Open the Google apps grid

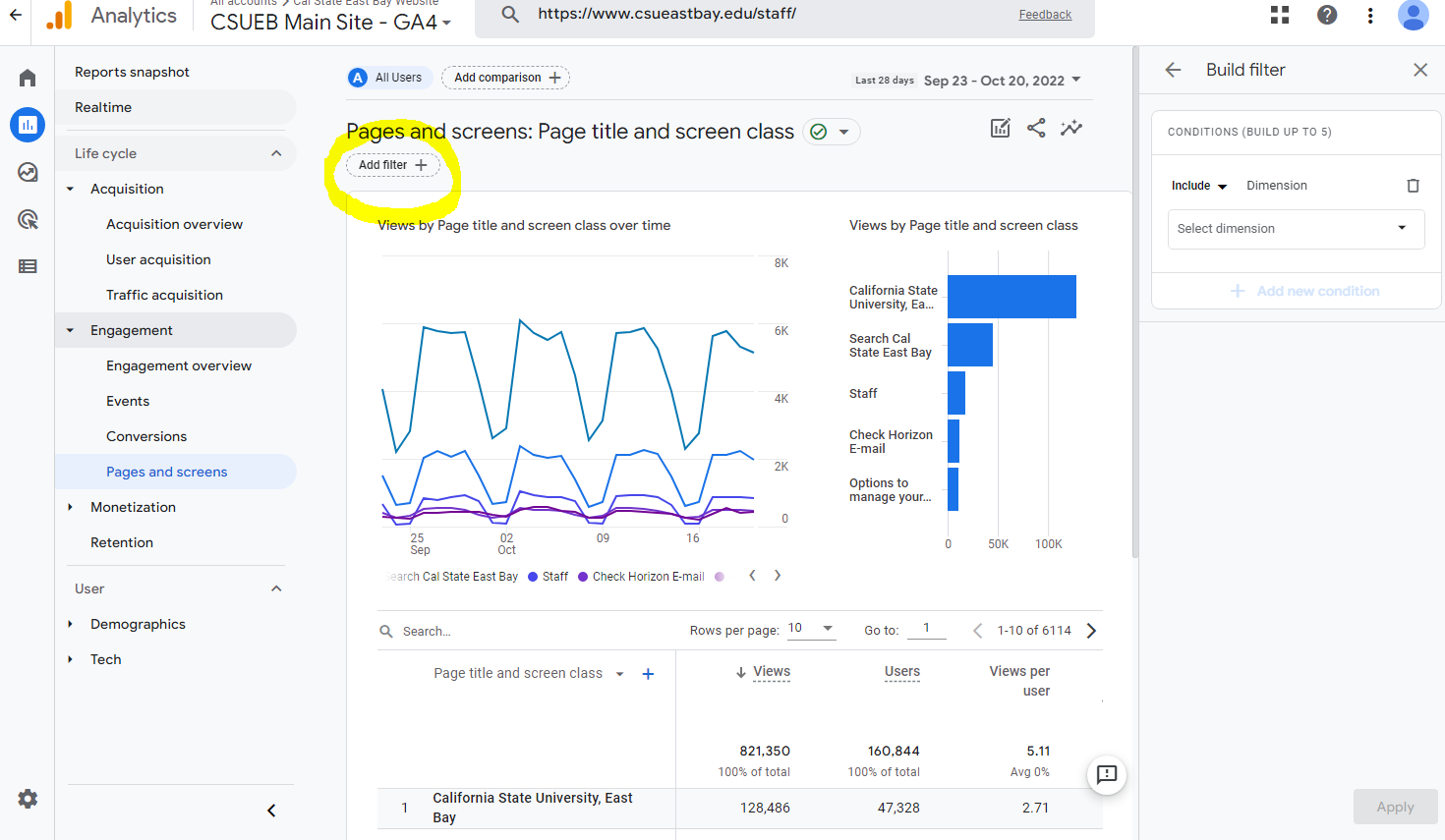[x=1280, y=15]
